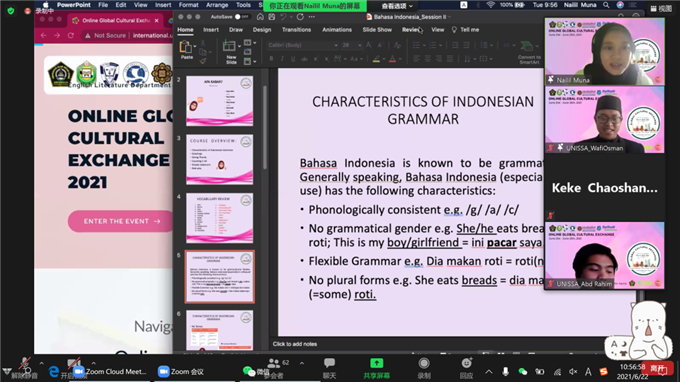The image size is (680, 382).
Task: Open the font color dropdown arrow
Action: [x=400, y=59]
